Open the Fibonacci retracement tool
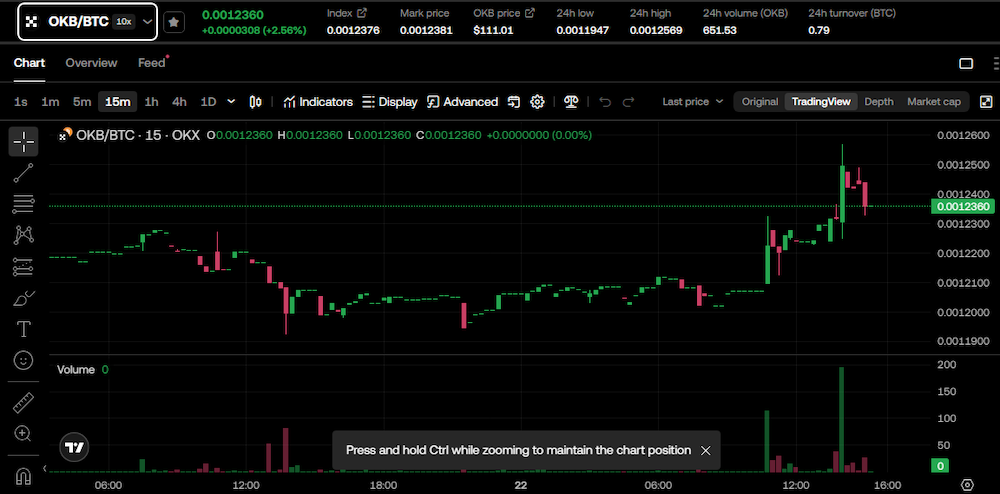 click(23, 204)
